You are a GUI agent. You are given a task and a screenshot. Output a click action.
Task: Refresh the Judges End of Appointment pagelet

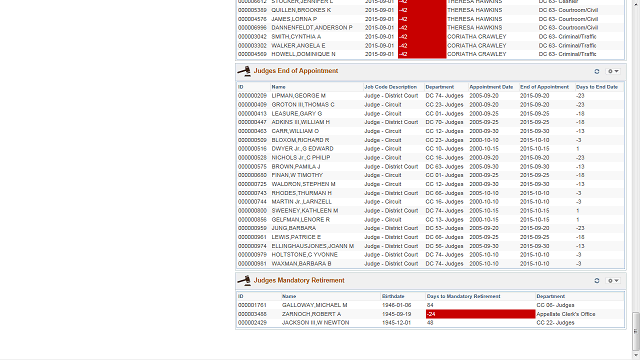coord(597,71)
